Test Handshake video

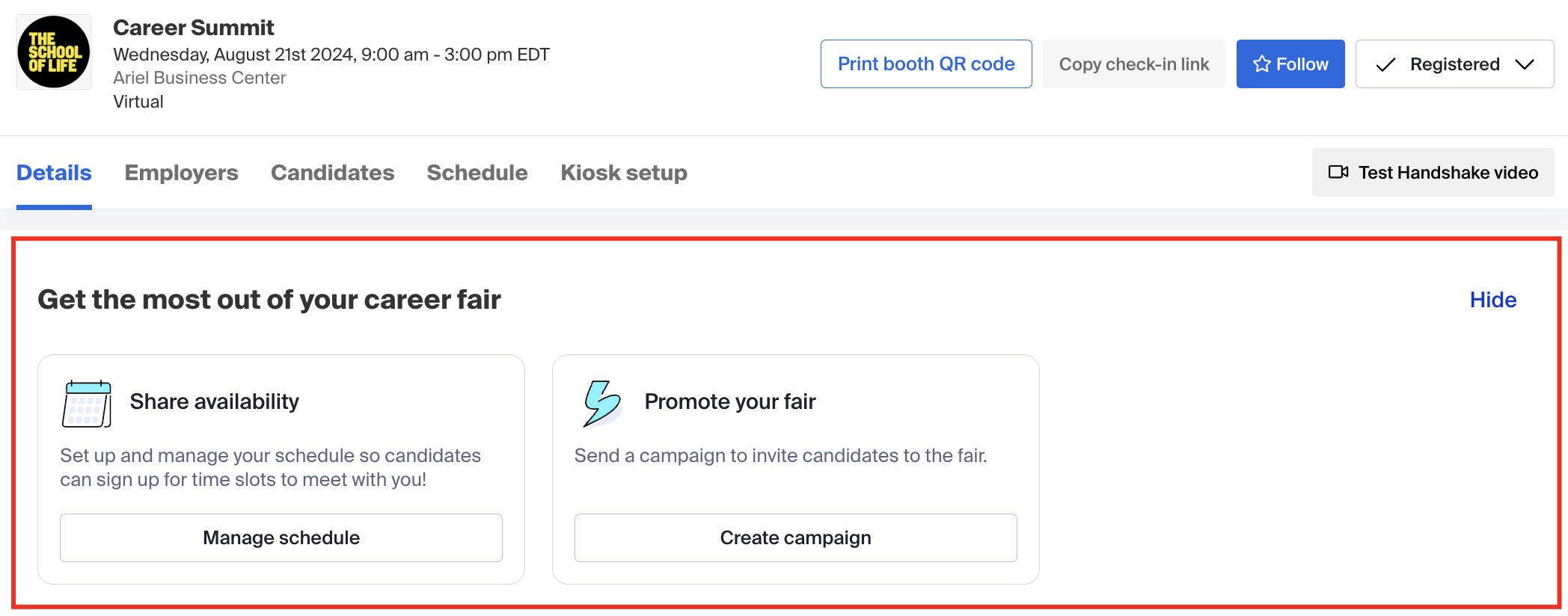coord(1433,172)
